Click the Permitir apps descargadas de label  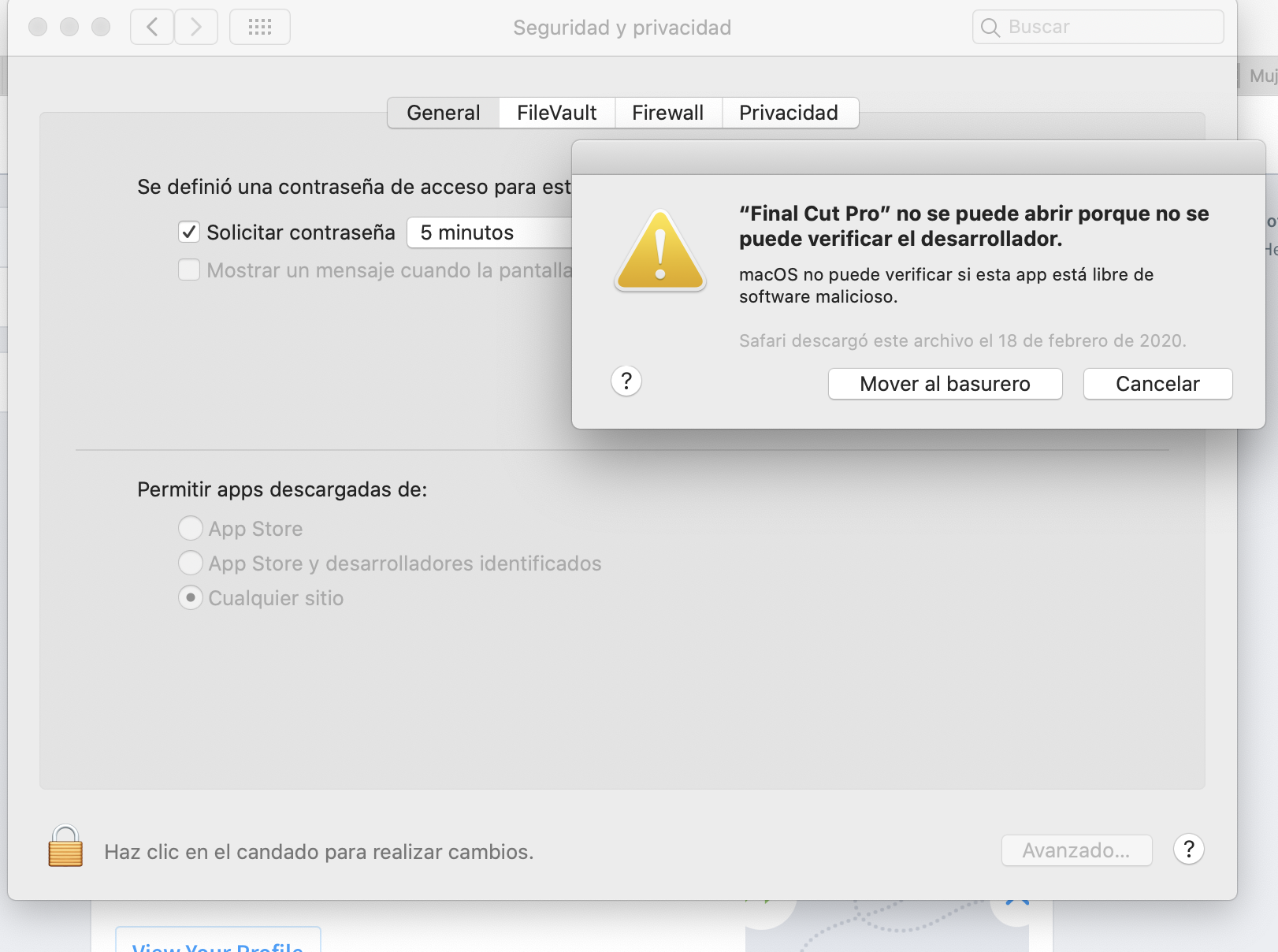pyautogui.click(x=282, y=489)
